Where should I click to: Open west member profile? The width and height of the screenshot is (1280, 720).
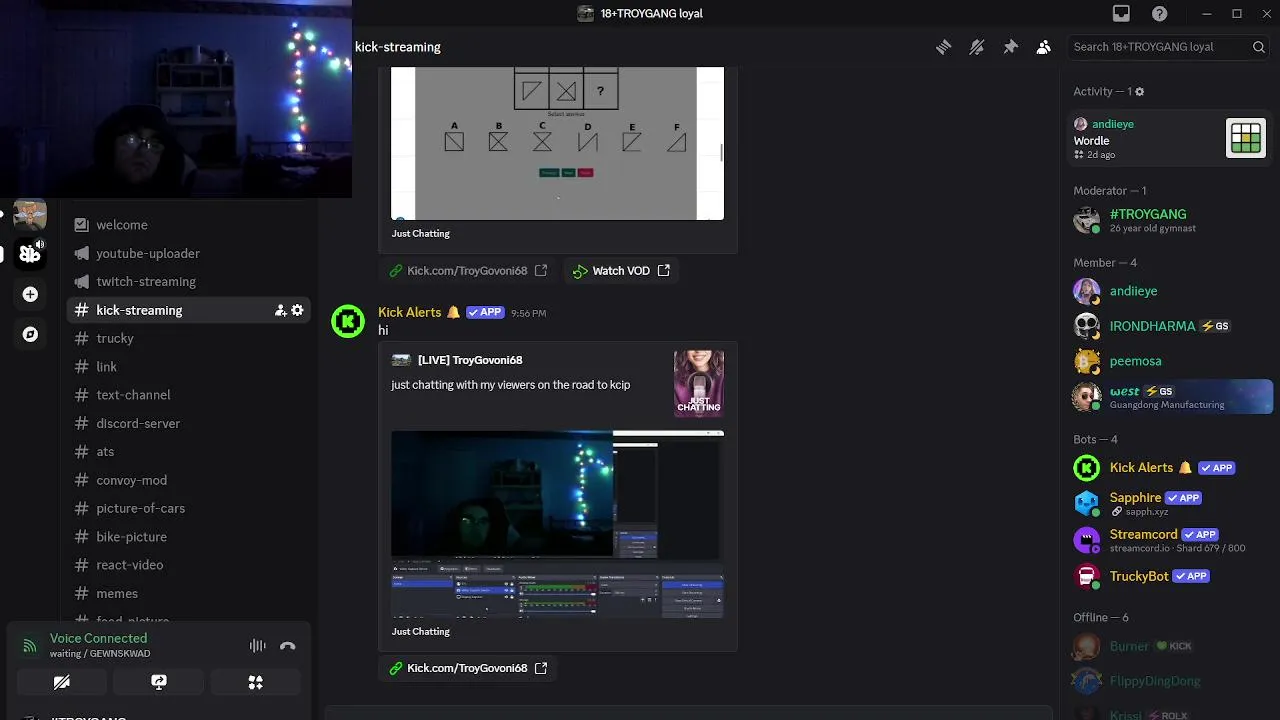pyautogui.click(x=1170, y=397)
